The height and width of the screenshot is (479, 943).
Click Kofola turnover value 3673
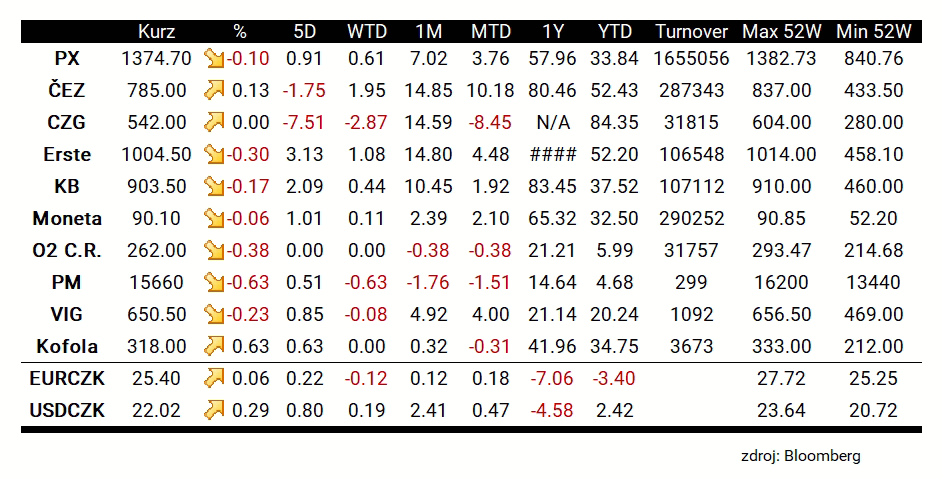(692, 346)
